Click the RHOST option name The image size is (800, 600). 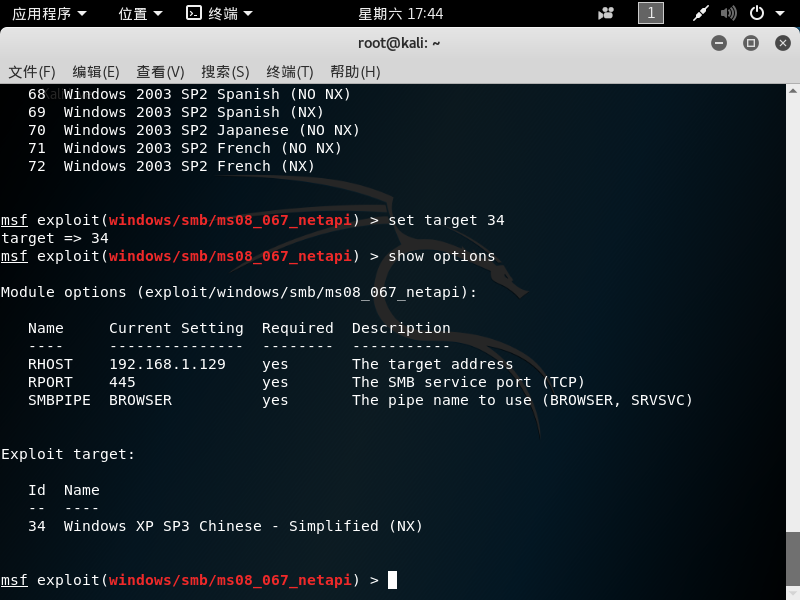51,364
